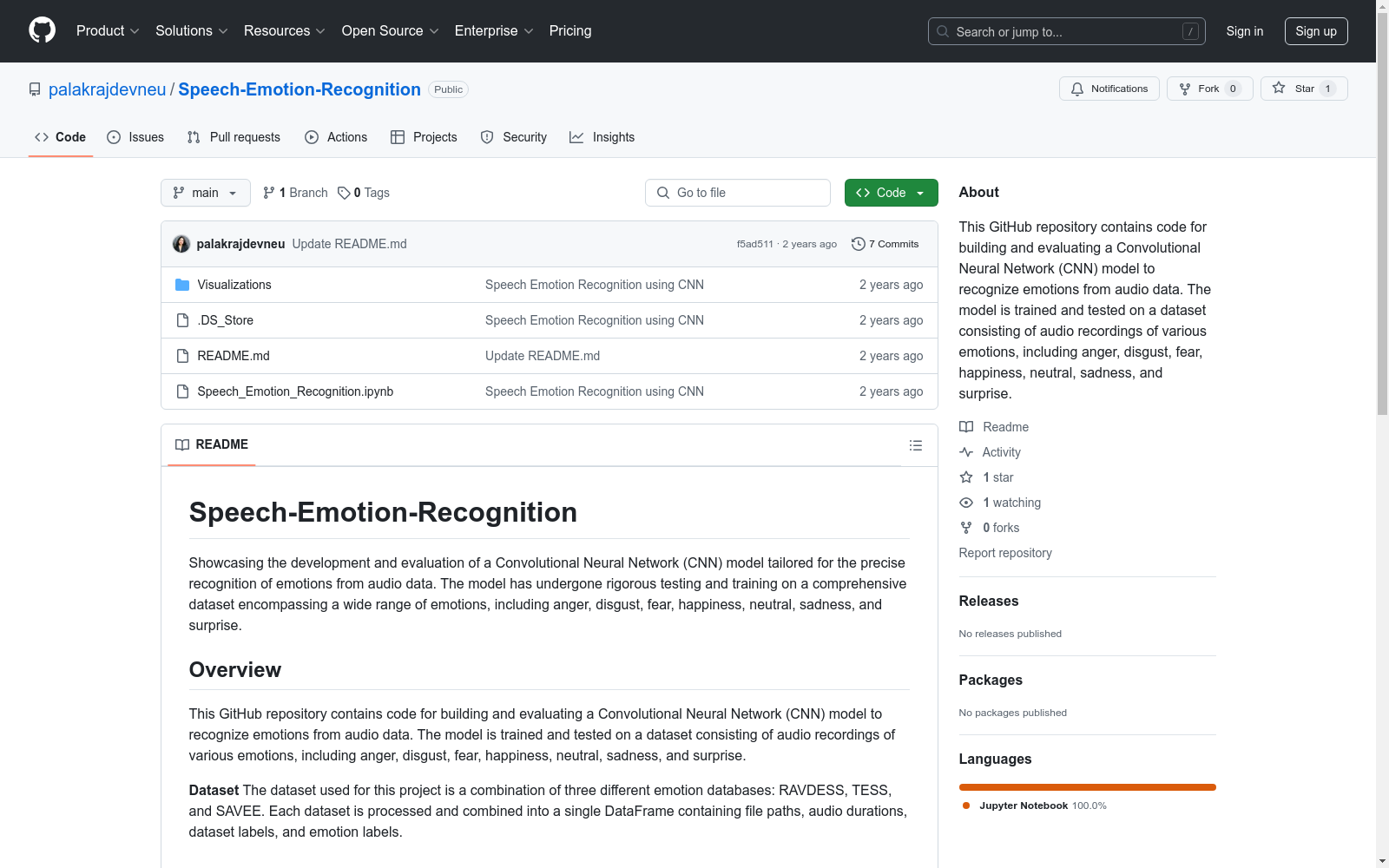
Task: Open the Pull requests tab
Action: (234, 137)
